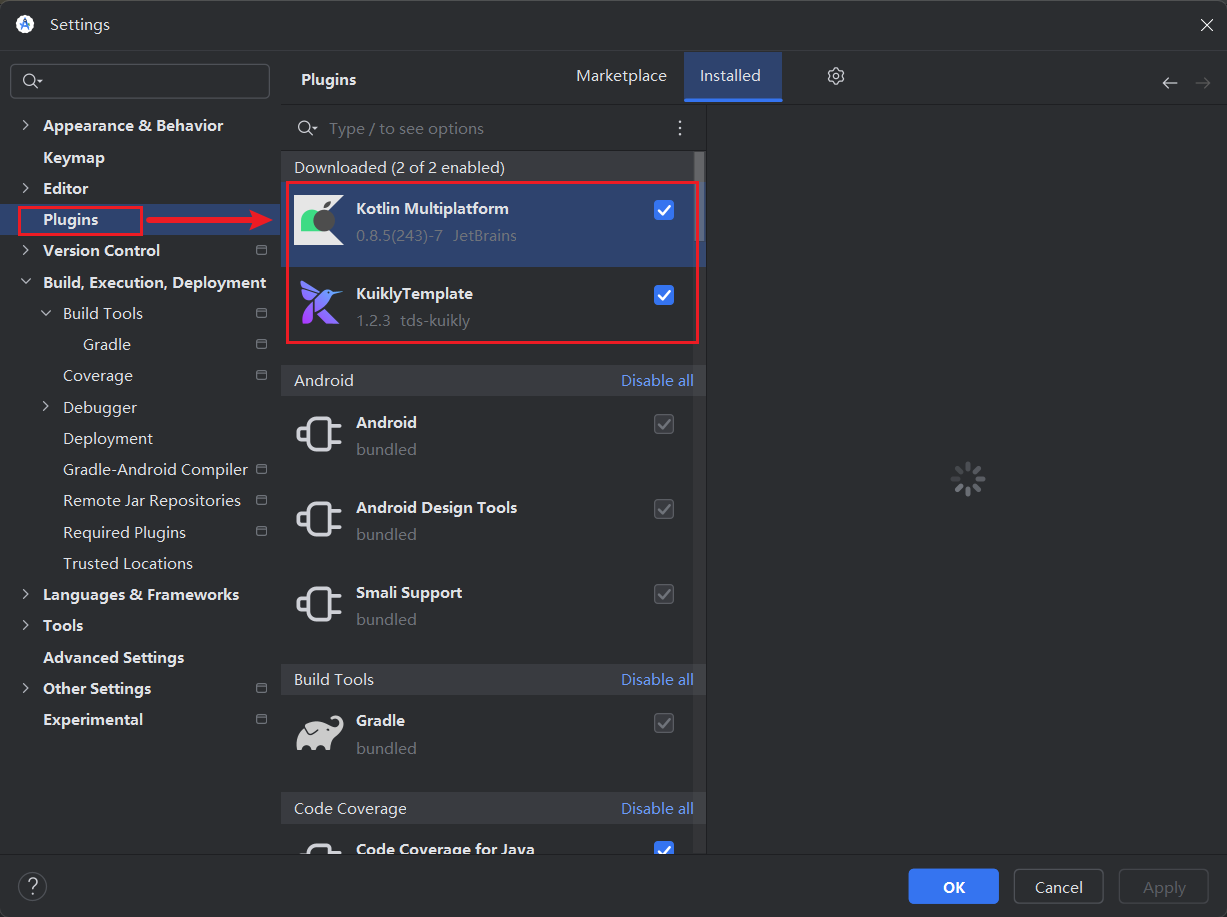Go forward with the right arrow

[x=1203, y=83]
